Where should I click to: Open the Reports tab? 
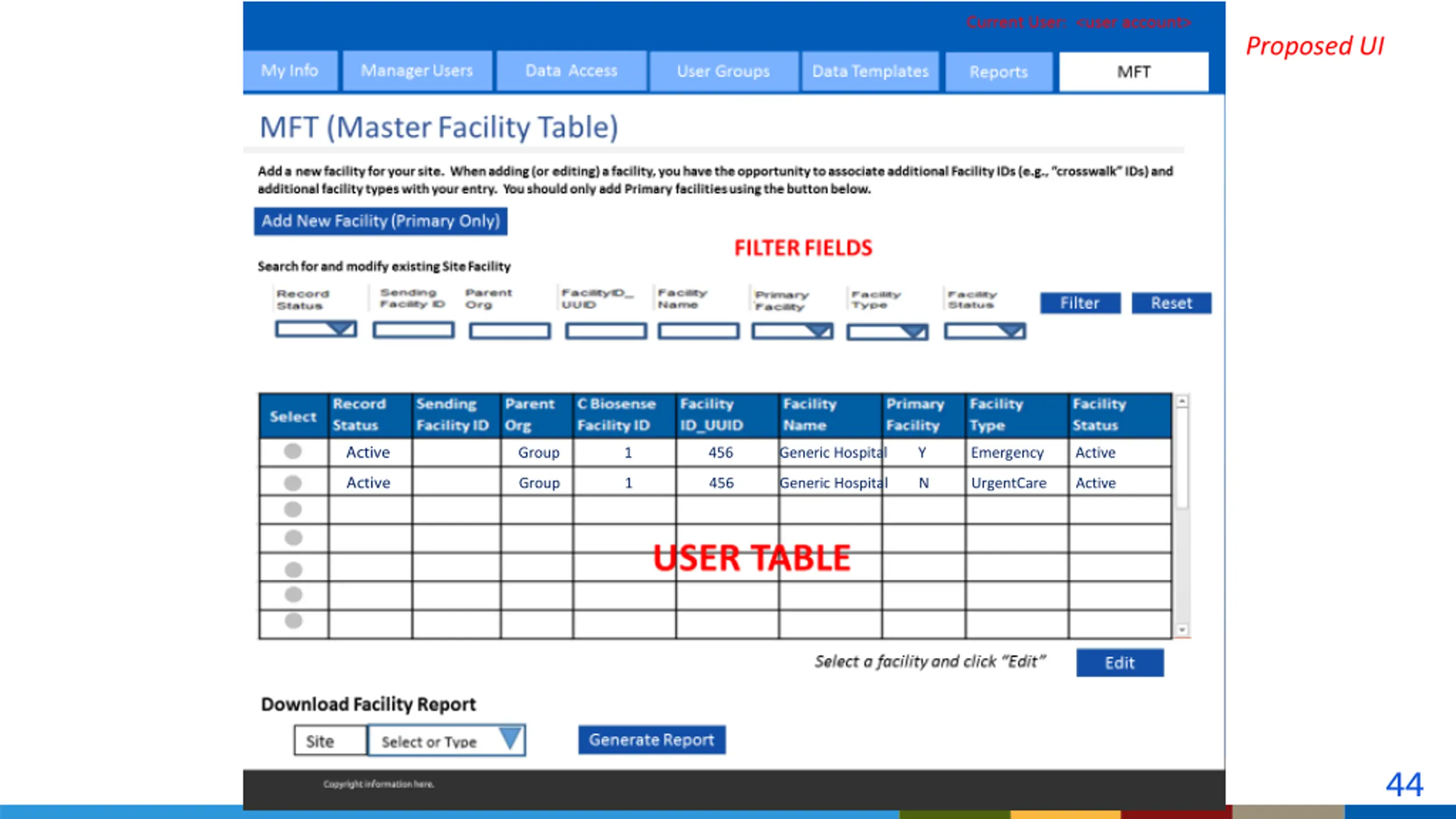click(x=998, y=72)
